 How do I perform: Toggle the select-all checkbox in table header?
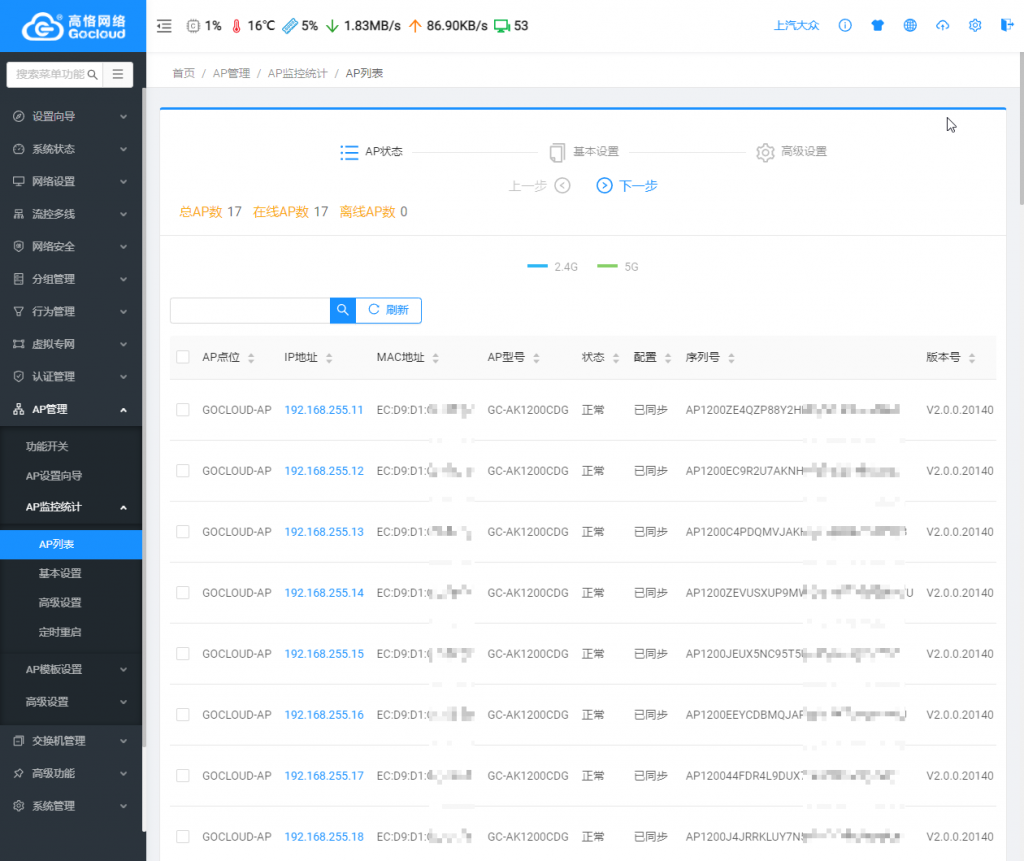click(183, 357)
